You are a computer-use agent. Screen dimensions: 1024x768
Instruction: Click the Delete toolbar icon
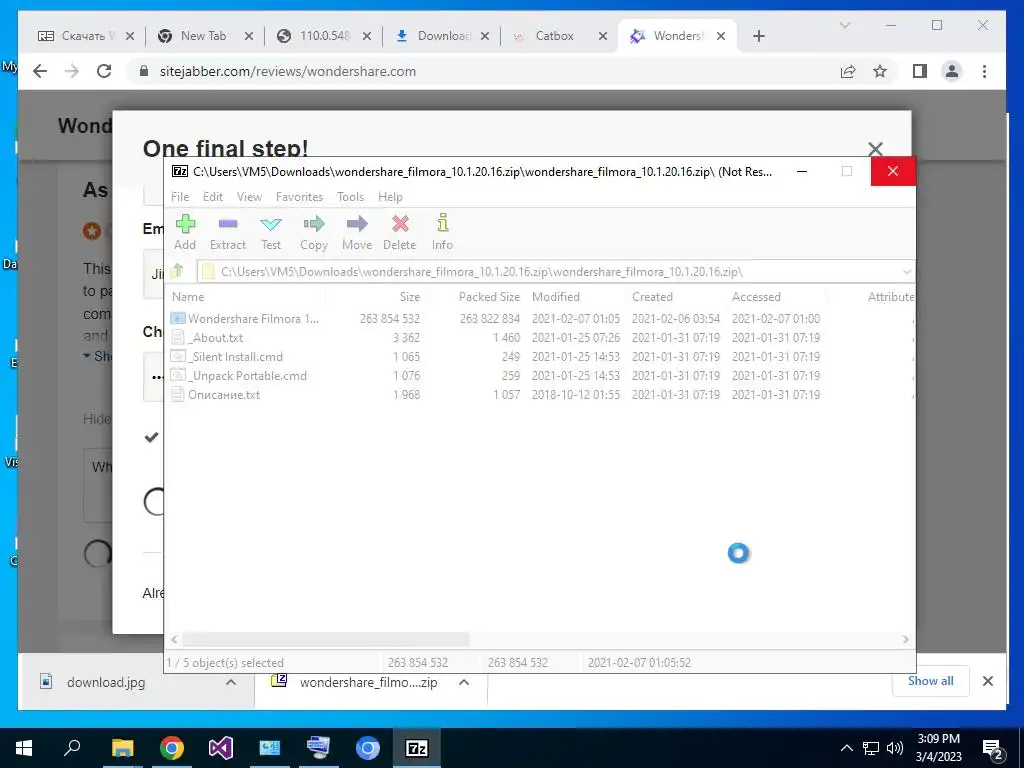click(400, 232)
